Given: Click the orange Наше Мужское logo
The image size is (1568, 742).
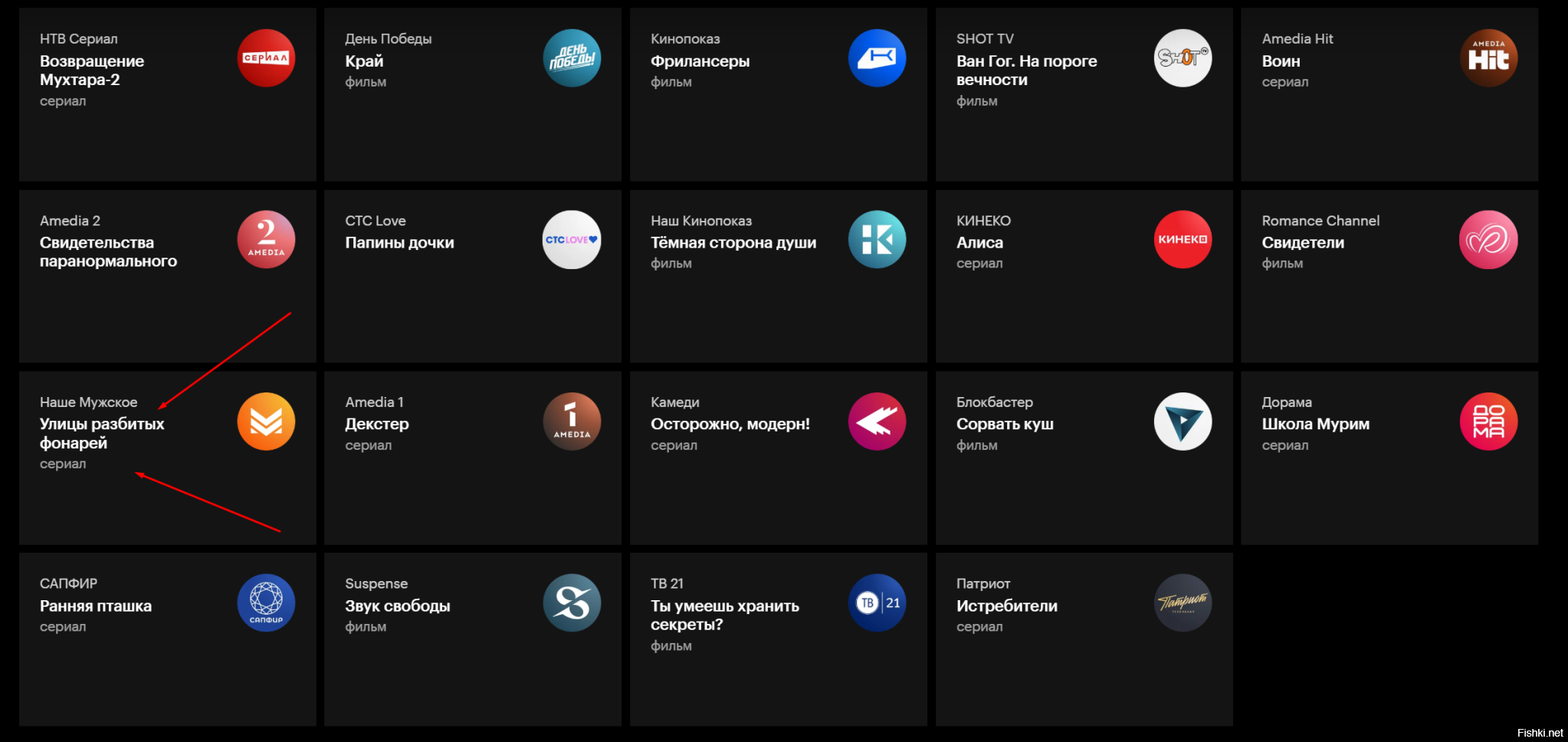Looking at the screenshot, I should [266, 422].
